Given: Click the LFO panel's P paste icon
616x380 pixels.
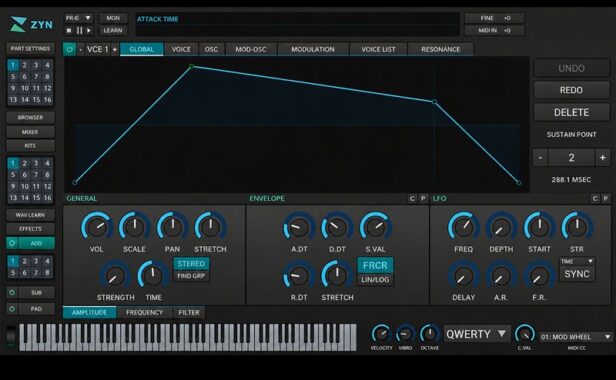Looking at the screenshot, I should click(605, 198).
